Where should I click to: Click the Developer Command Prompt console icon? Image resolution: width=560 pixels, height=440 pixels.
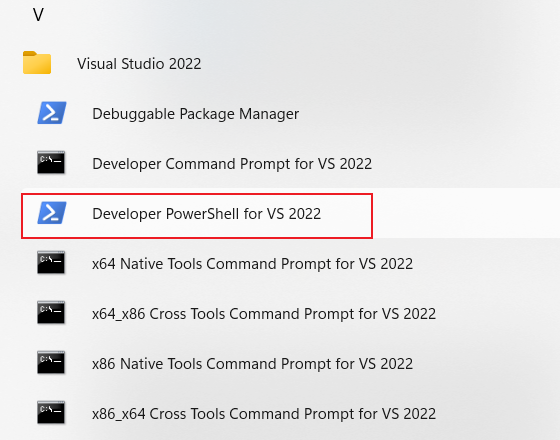click(x=51, y=163)
